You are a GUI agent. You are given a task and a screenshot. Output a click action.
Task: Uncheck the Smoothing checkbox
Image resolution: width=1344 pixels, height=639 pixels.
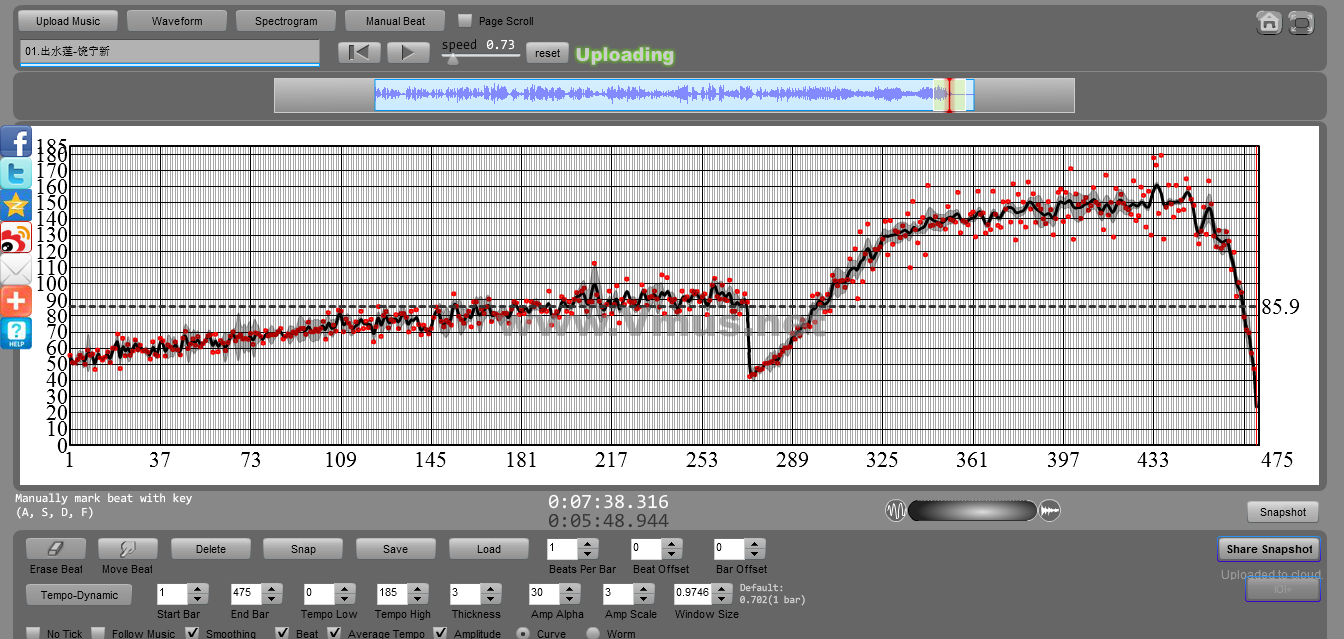coord(194,633)
